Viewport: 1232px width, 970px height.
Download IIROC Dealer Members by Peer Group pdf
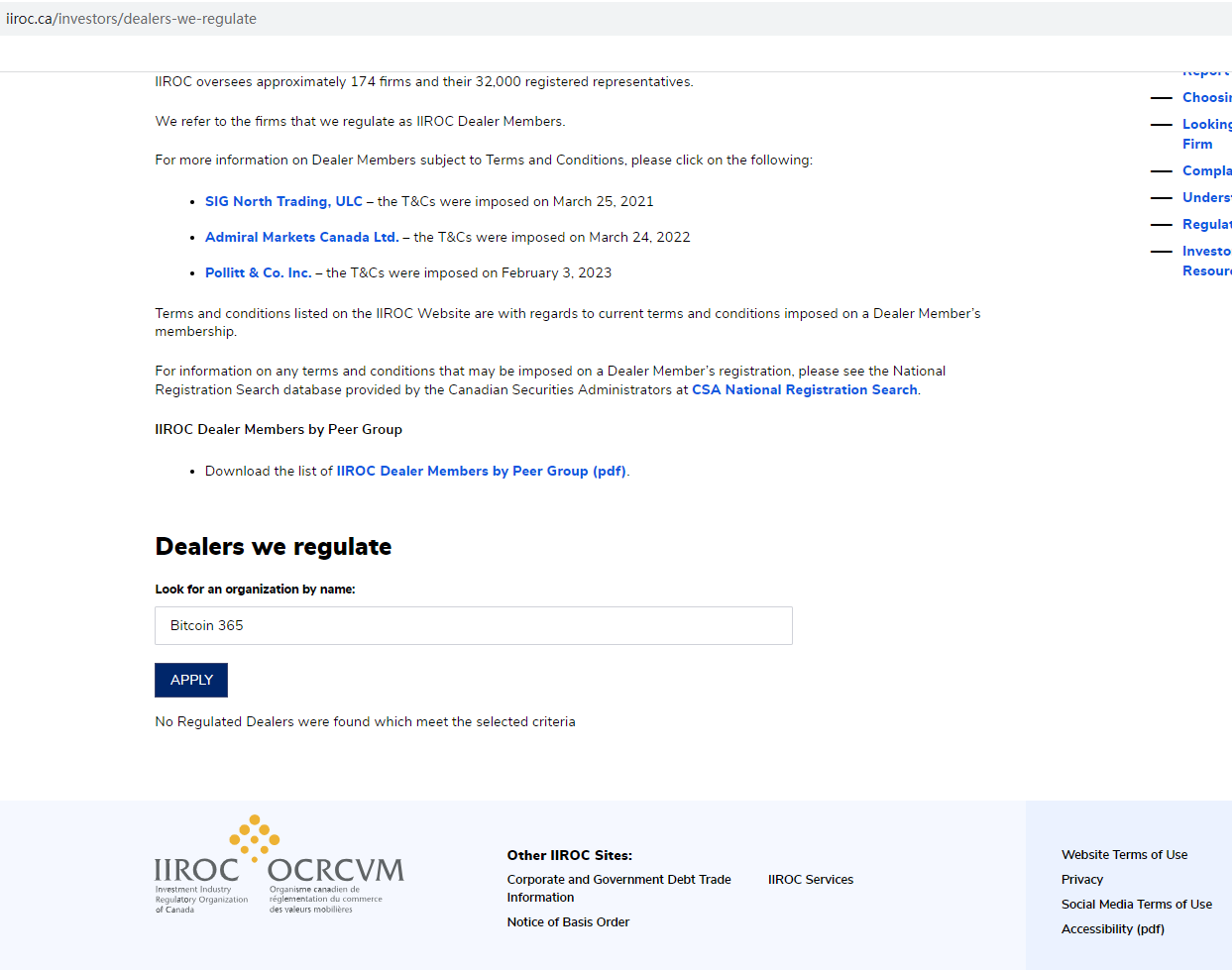click(480, 471)
